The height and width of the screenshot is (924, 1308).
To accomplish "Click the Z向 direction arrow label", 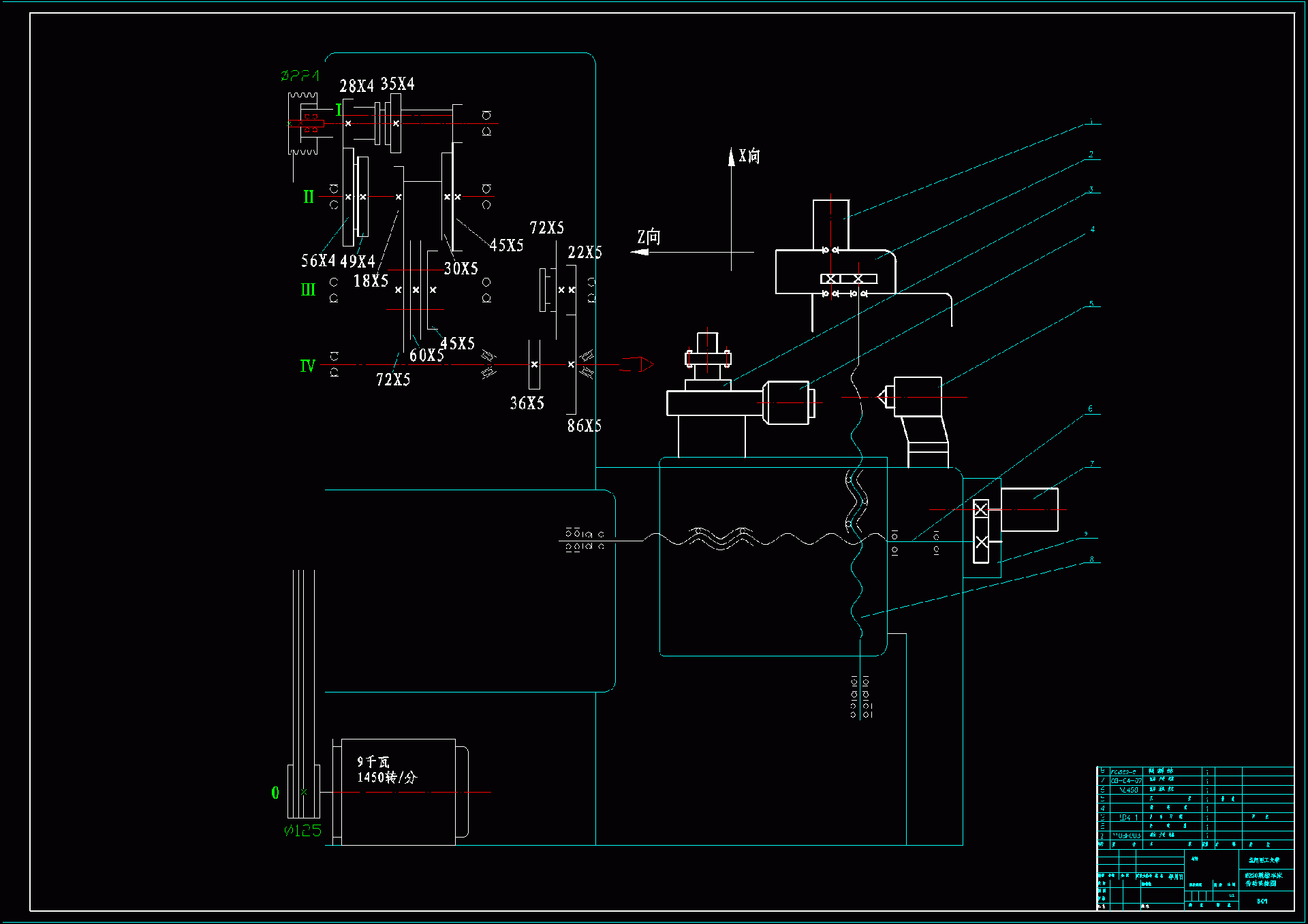I will (649, 237).
